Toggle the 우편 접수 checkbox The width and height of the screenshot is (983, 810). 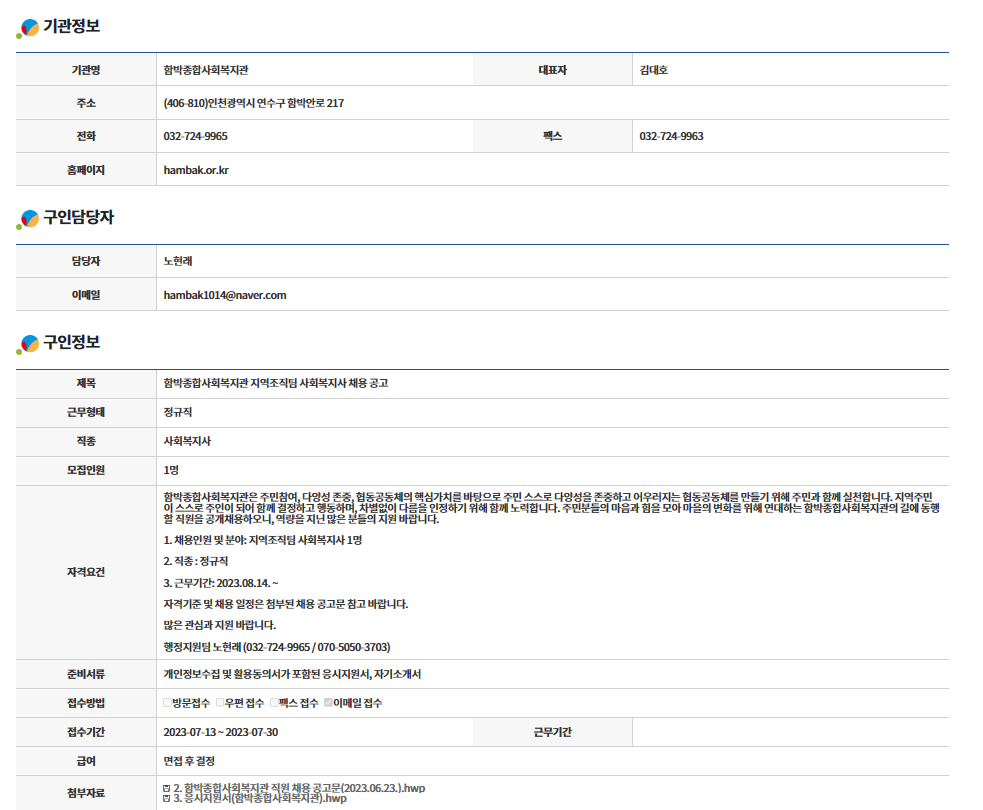coord(221,703)
